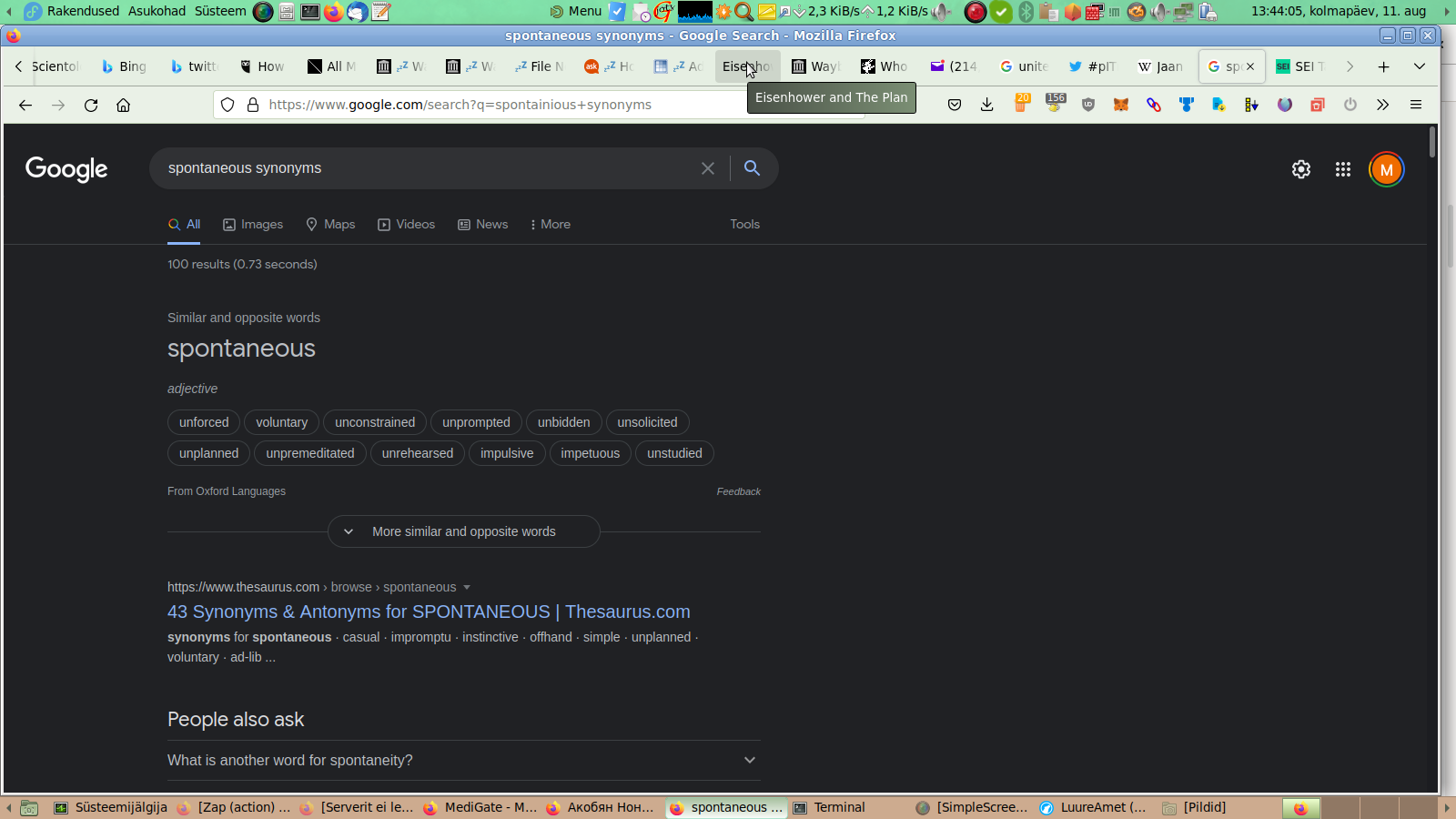Open the volume control in system tray

pos(1160,11)
